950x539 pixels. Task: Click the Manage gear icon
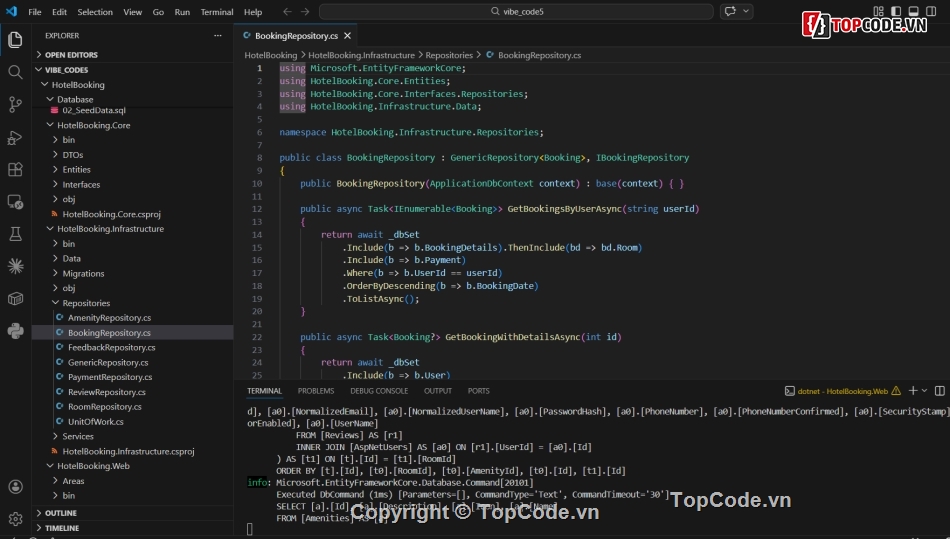coord(15,519)
